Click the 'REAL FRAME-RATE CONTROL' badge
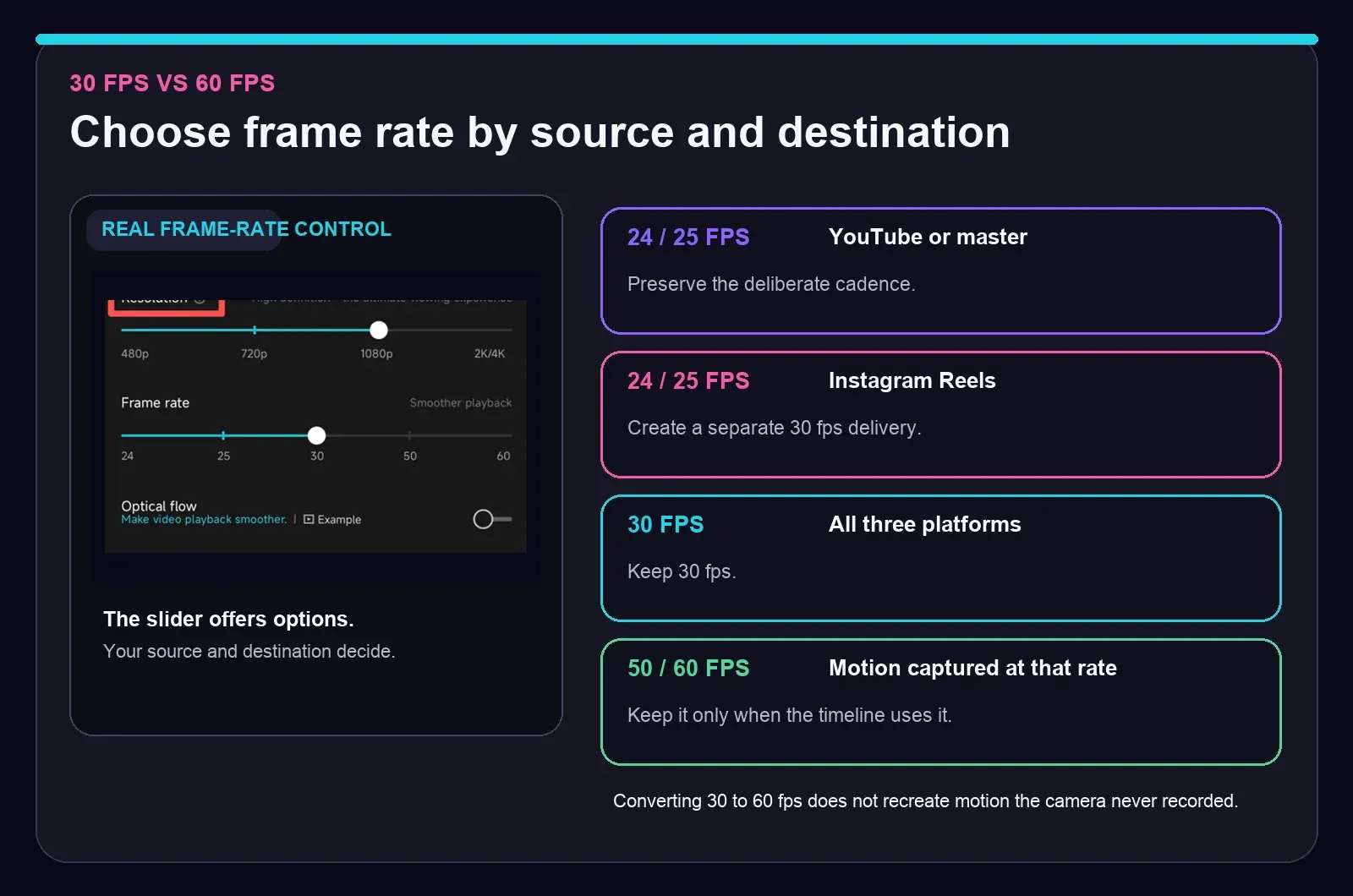Image resolution: width=1353 pixels, height=896 pixels. tap(246, 229)
